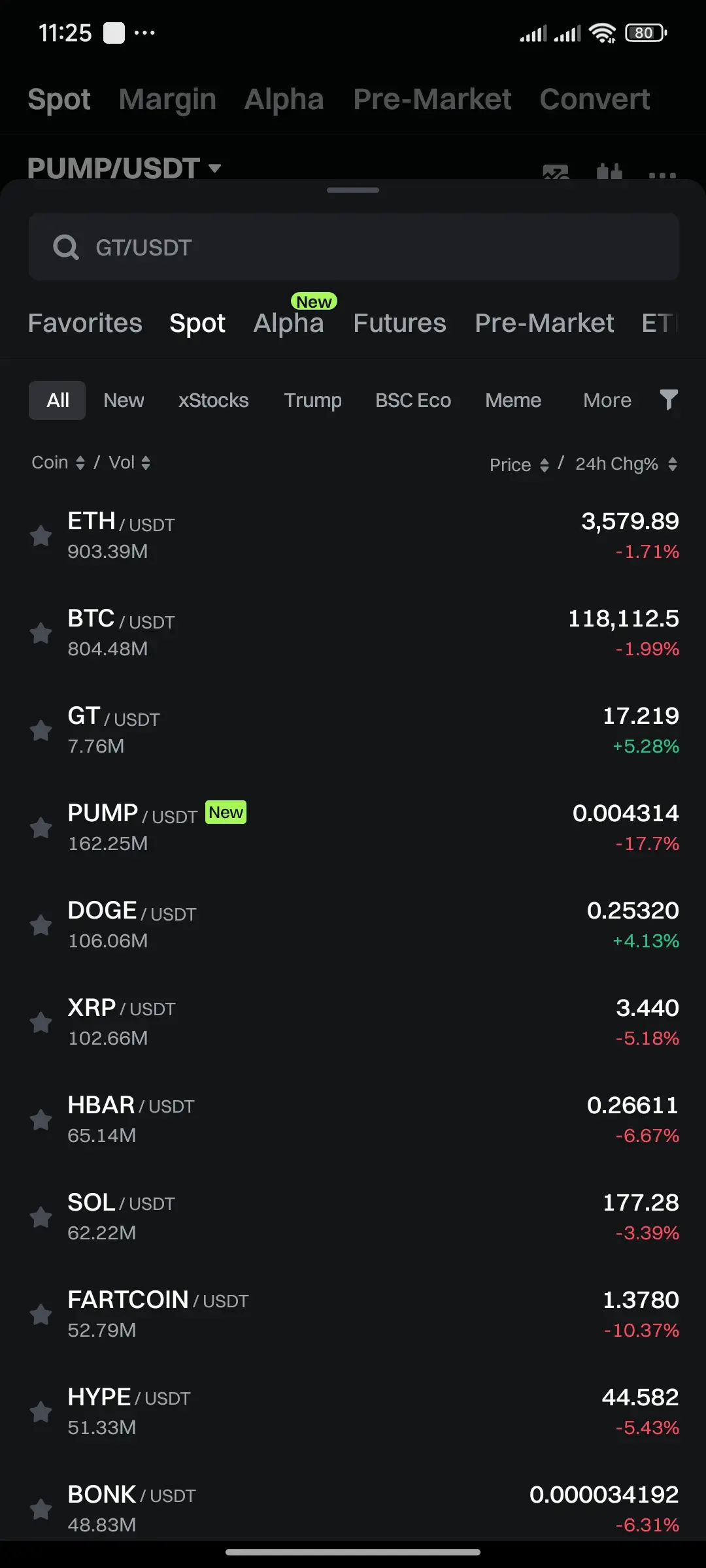Open the More categories button
This screenshot has height=1568, width=706.
tap(607, 400)
